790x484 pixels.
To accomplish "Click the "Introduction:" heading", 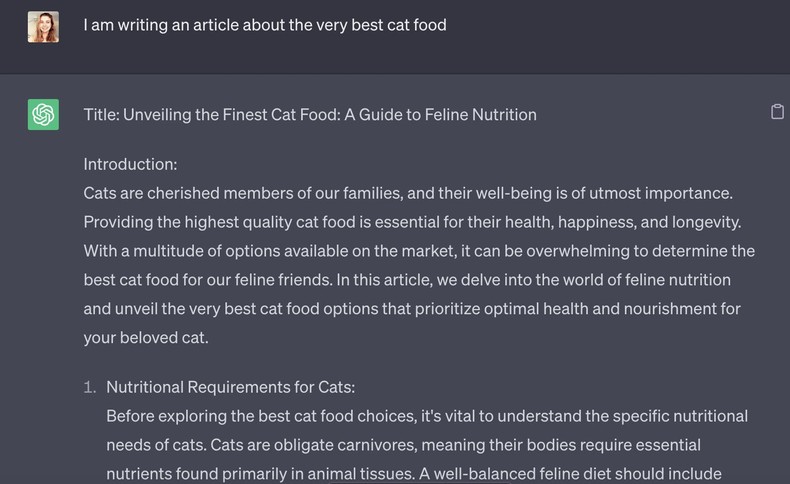I will [130, 164].
